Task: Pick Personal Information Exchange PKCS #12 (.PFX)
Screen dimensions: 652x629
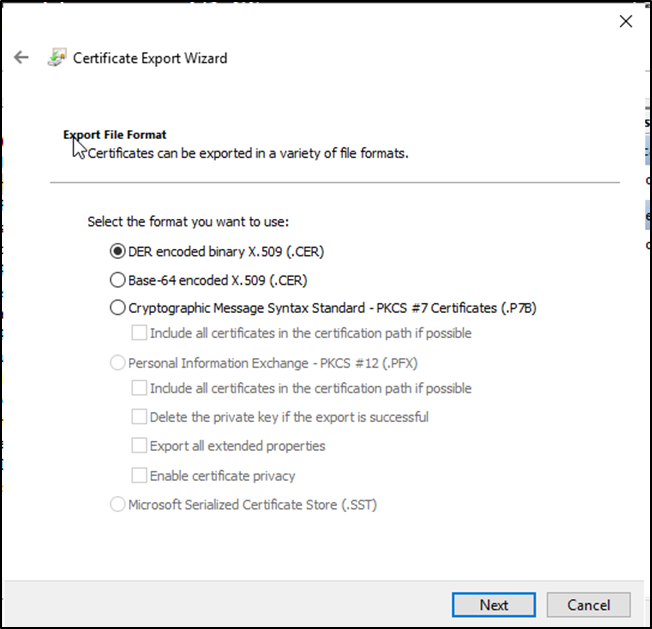Action: [x=118, y=363]
